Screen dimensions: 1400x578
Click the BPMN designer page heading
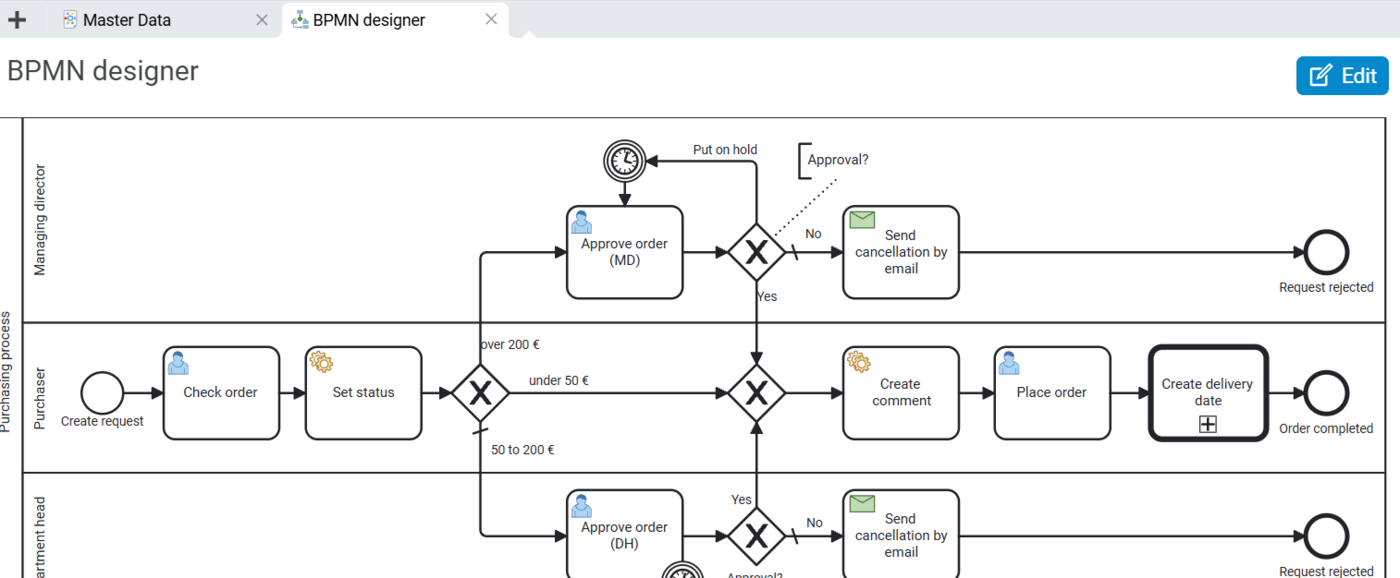[103, 71]
